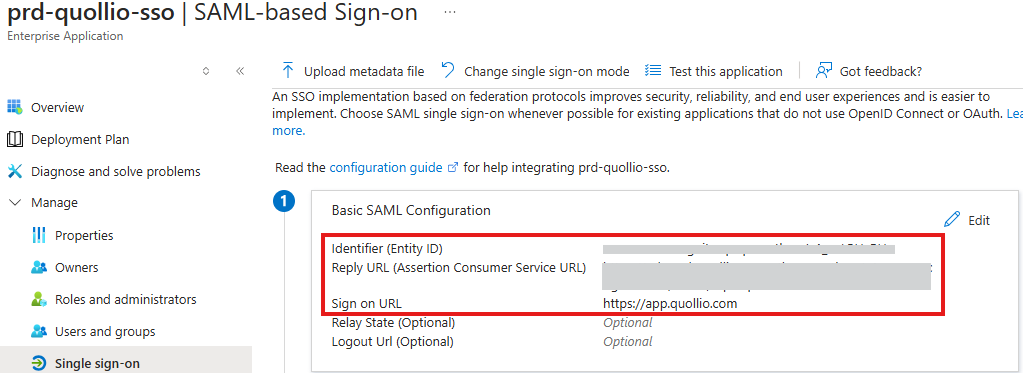Image resolution: width=1023 pixels, height=373 pixels.
Task: Open the ellipsis more options beside title
Action: pyautogui.click(x=450, y=12)
